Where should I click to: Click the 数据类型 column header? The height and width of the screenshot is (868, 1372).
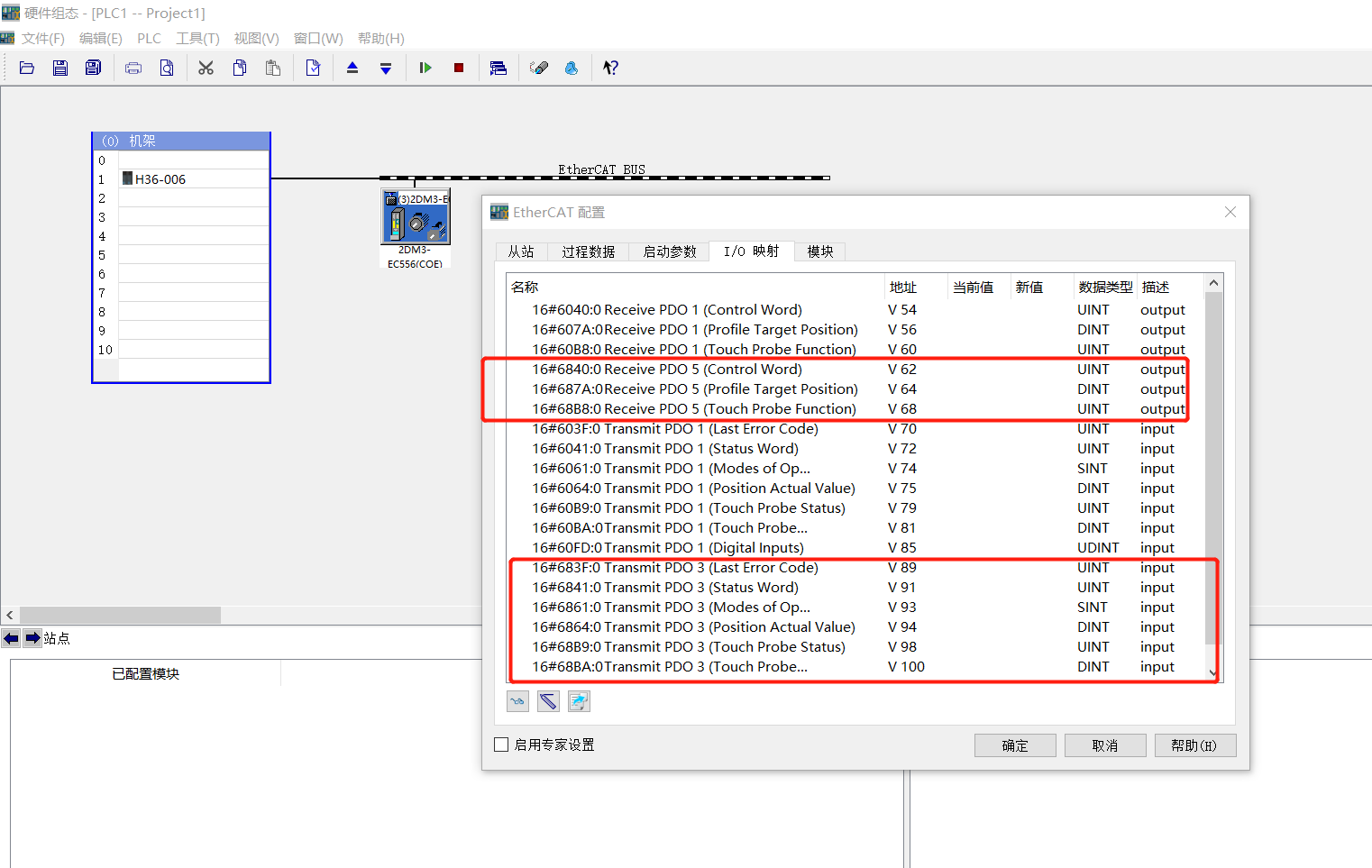point(1105,288)
